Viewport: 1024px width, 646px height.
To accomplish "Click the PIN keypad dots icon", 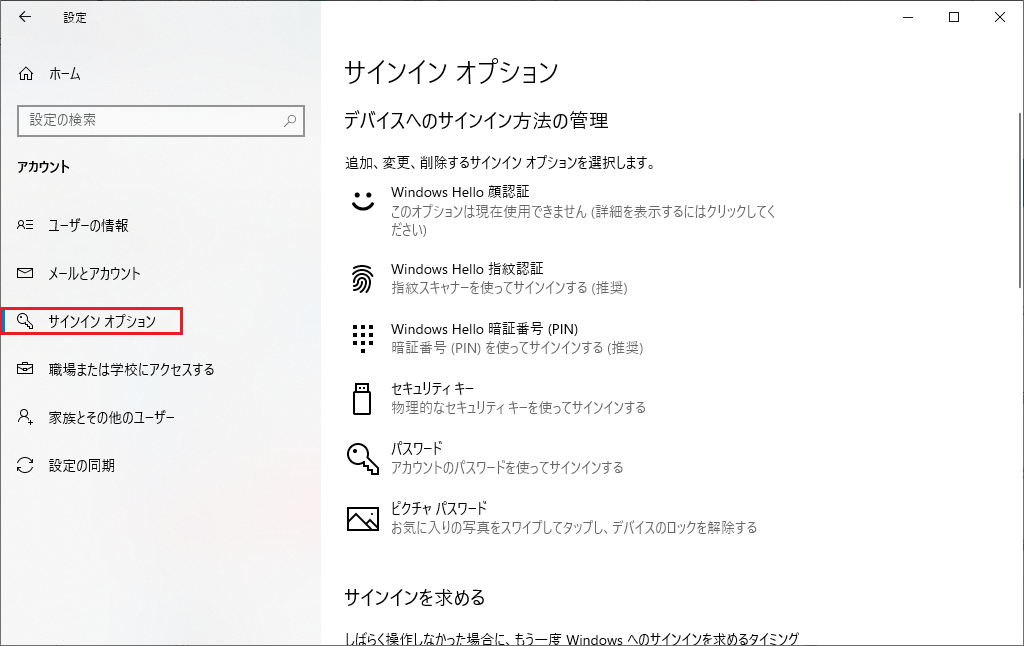I will tap(362, 338).
